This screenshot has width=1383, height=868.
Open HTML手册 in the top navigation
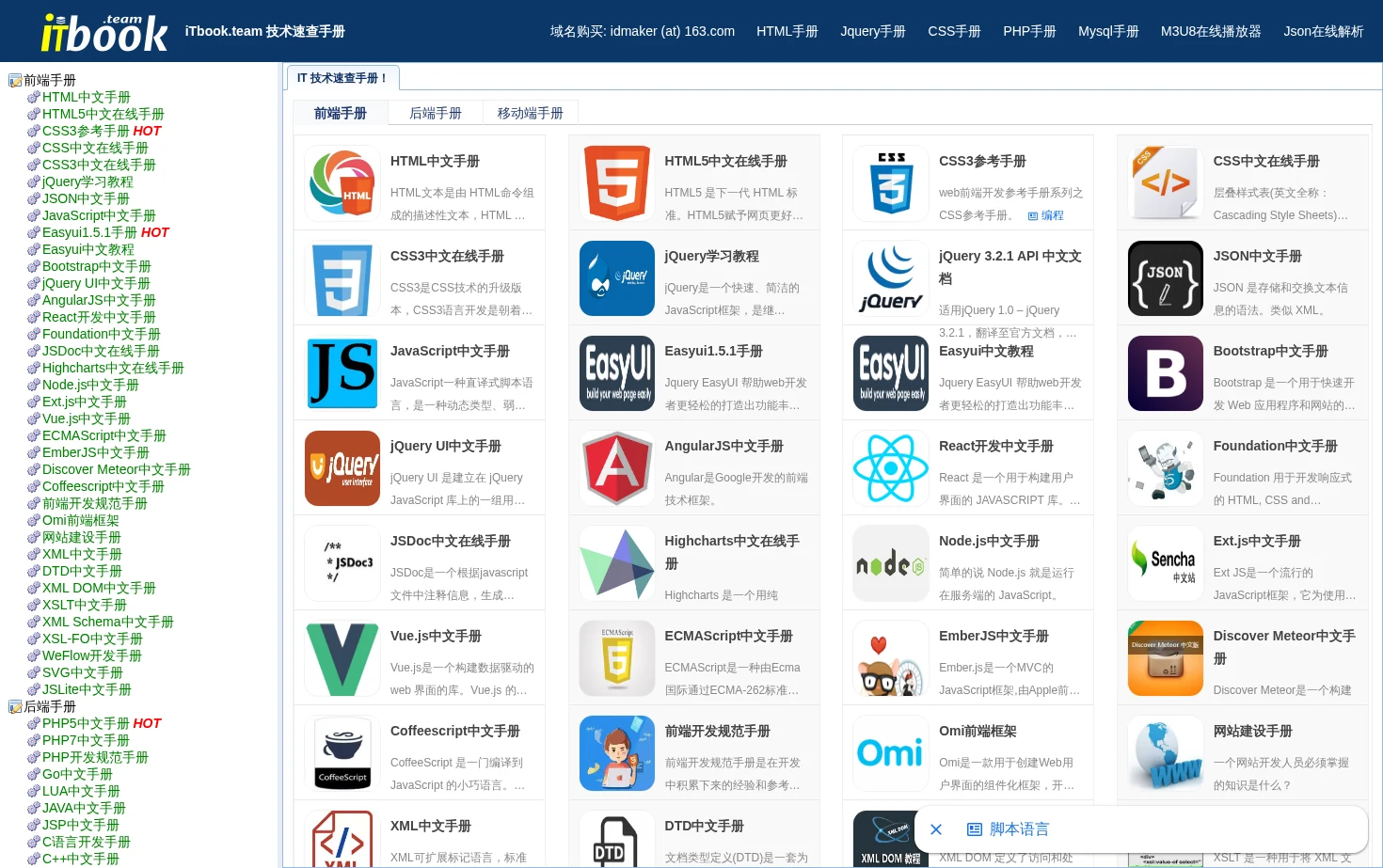[x=787, y=32]
